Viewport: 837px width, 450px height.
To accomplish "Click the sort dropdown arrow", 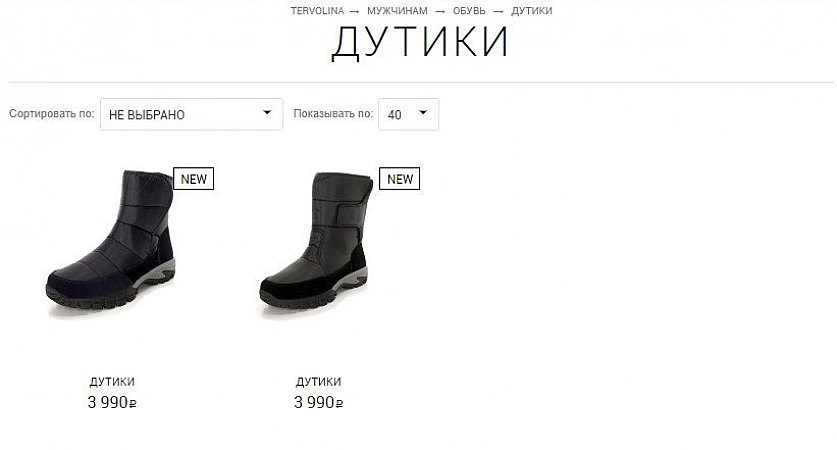I will coord(267,113).
